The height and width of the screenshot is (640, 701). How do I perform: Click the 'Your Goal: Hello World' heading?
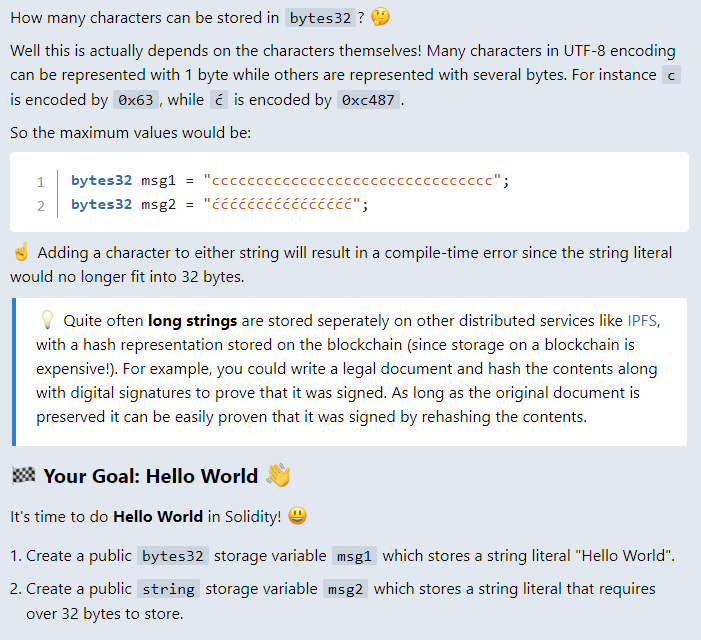(x=150, y=476)
